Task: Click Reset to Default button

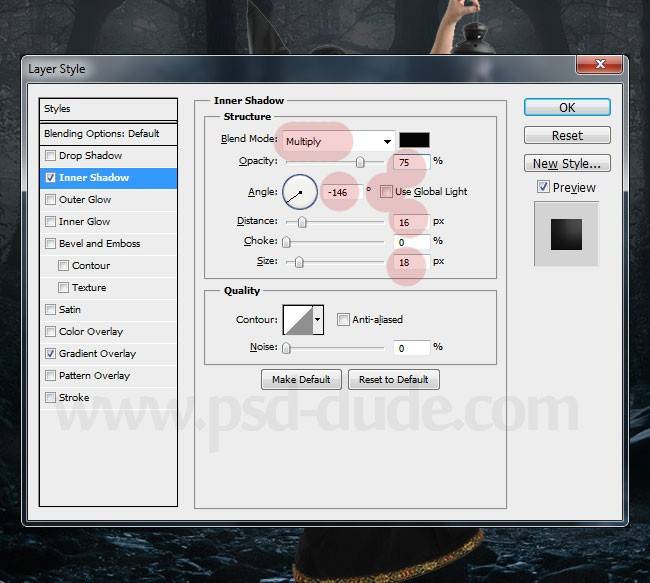Action: 394,380
